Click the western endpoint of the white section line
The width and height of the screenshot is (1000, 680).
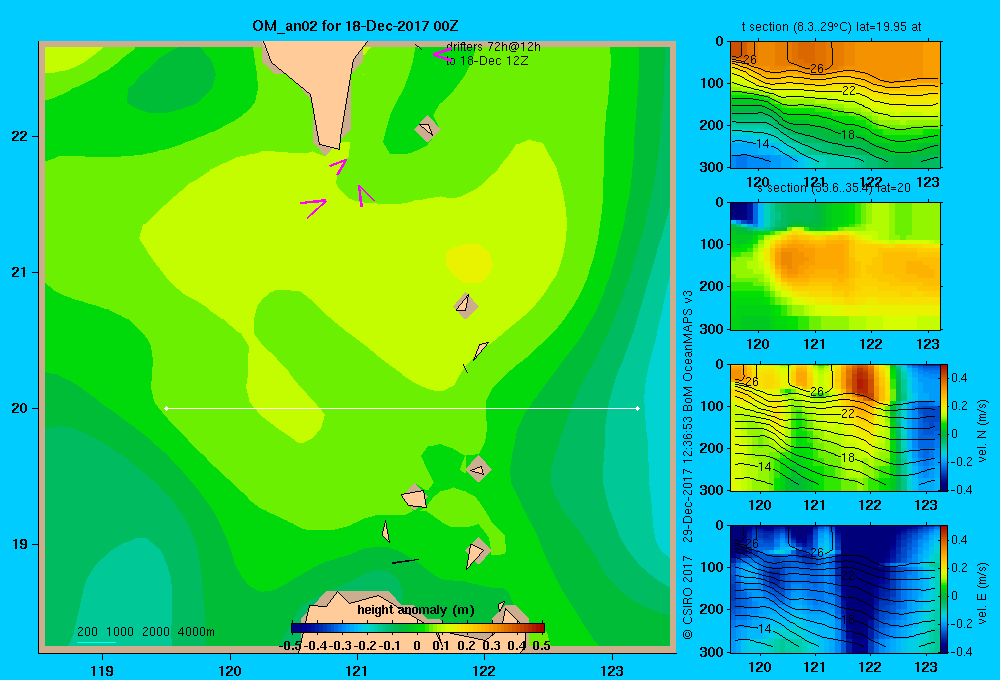(166, 408)
